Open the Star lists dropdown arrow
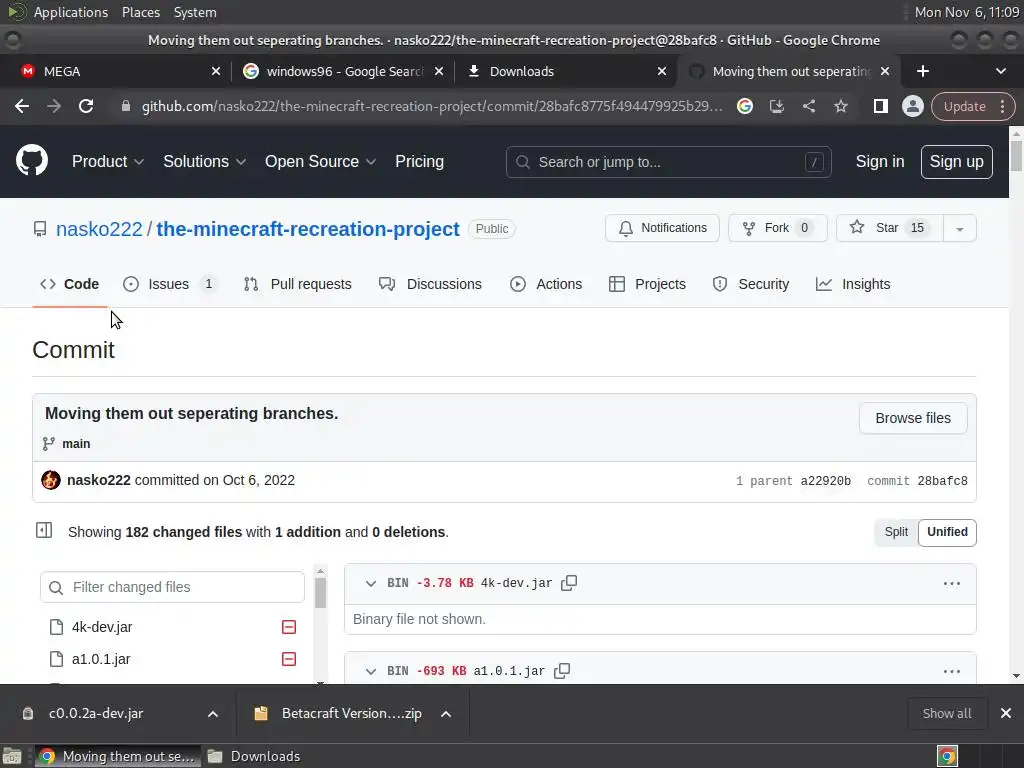1024x768 pixels. (959, 229)
